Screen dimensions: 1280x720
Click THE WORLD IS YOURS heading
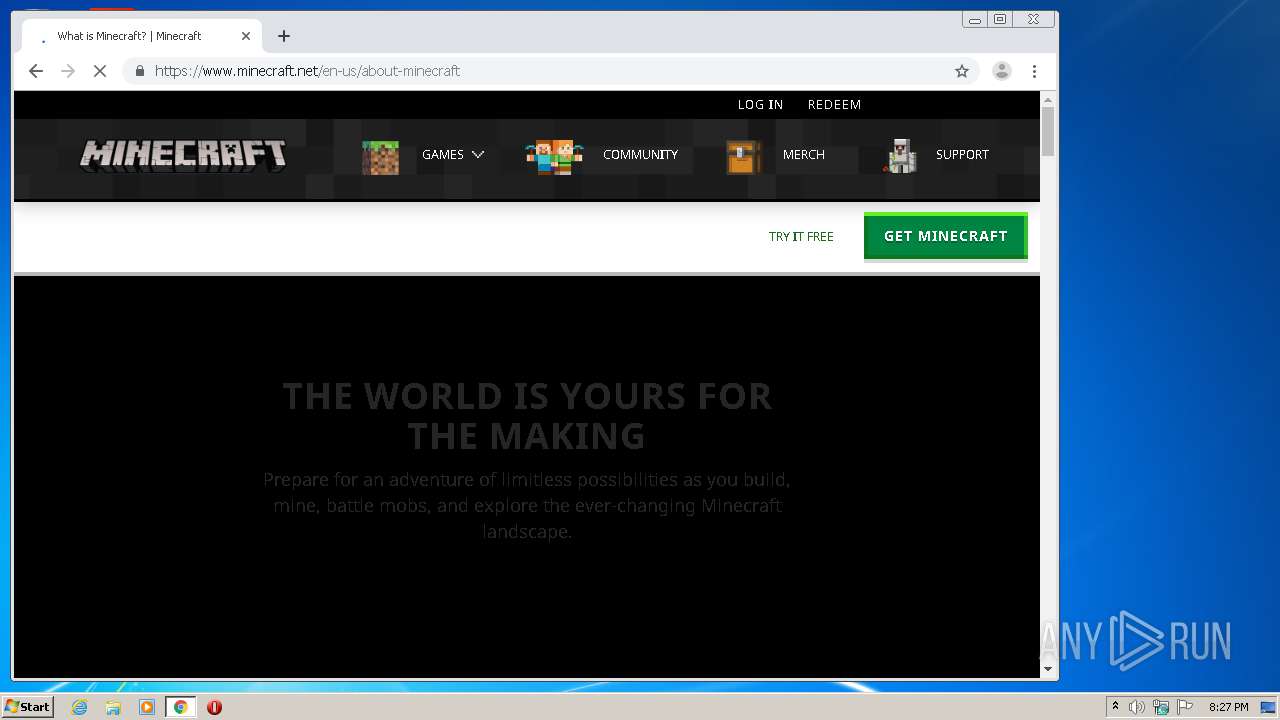tap(527, 416)
